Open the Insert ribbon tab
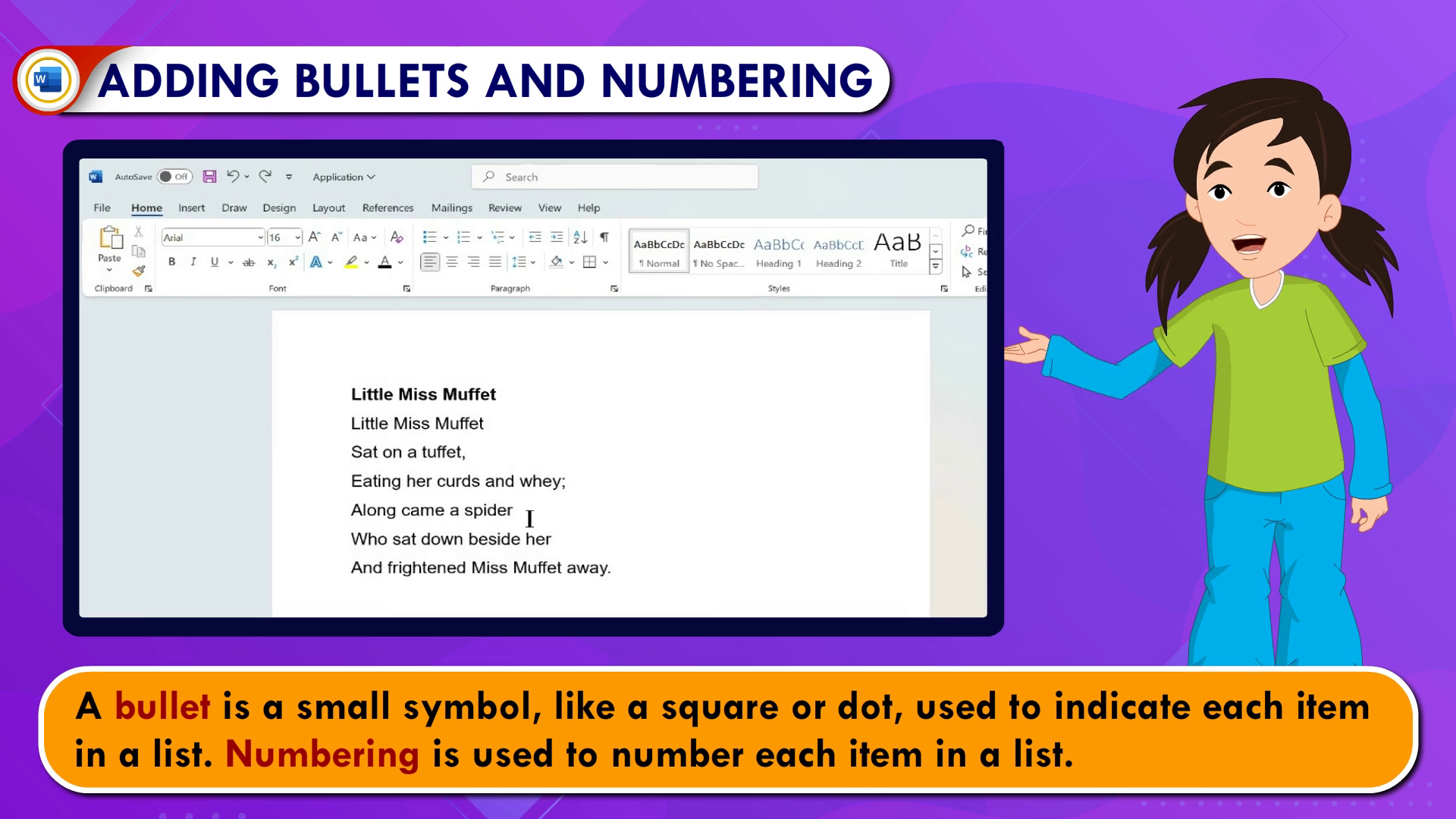The height and width of the screenshot is (819, 1456). [191, 208]
